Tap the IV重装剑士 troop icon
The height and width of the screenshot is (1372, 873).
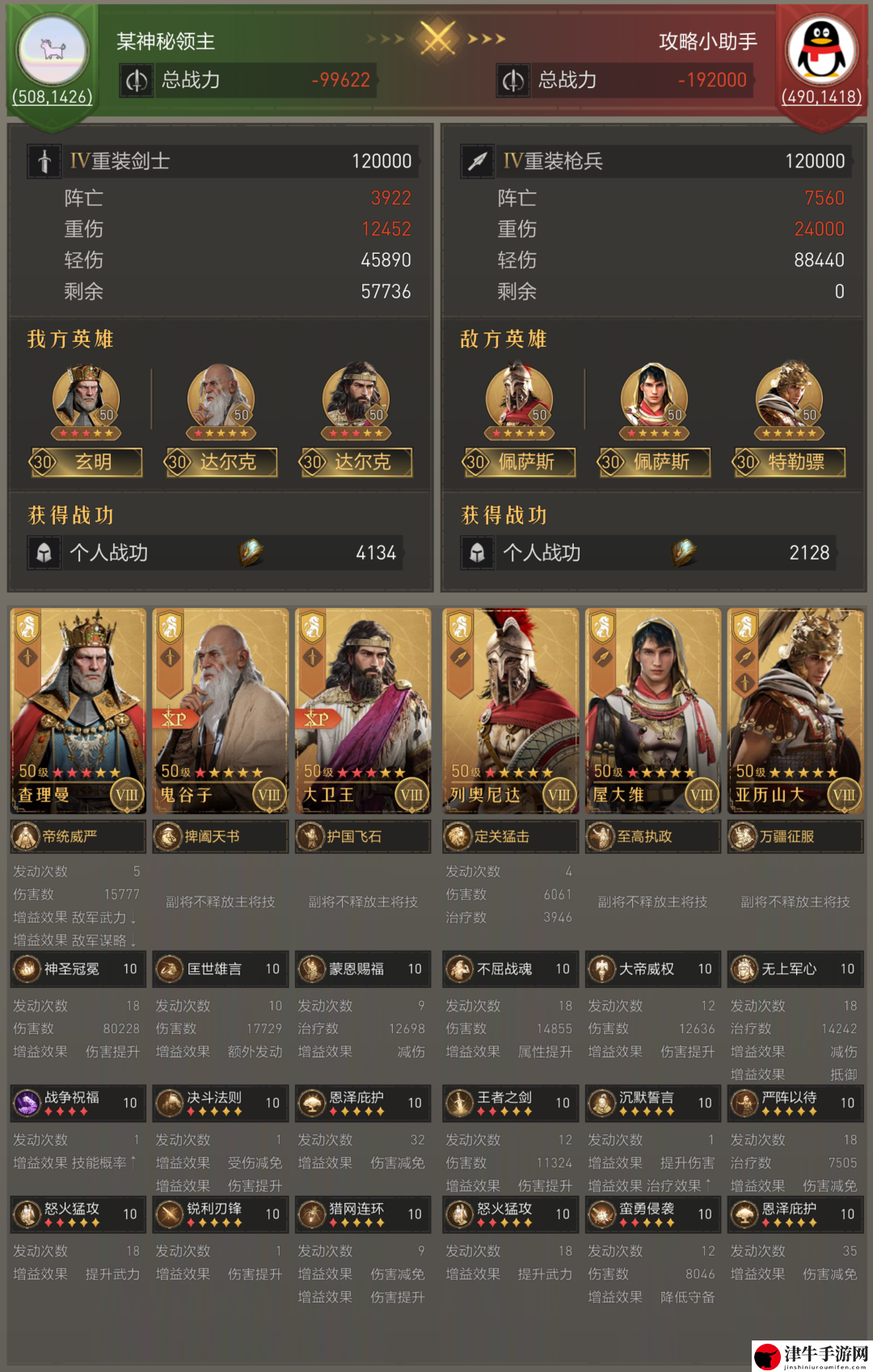(x=45, y=161)
